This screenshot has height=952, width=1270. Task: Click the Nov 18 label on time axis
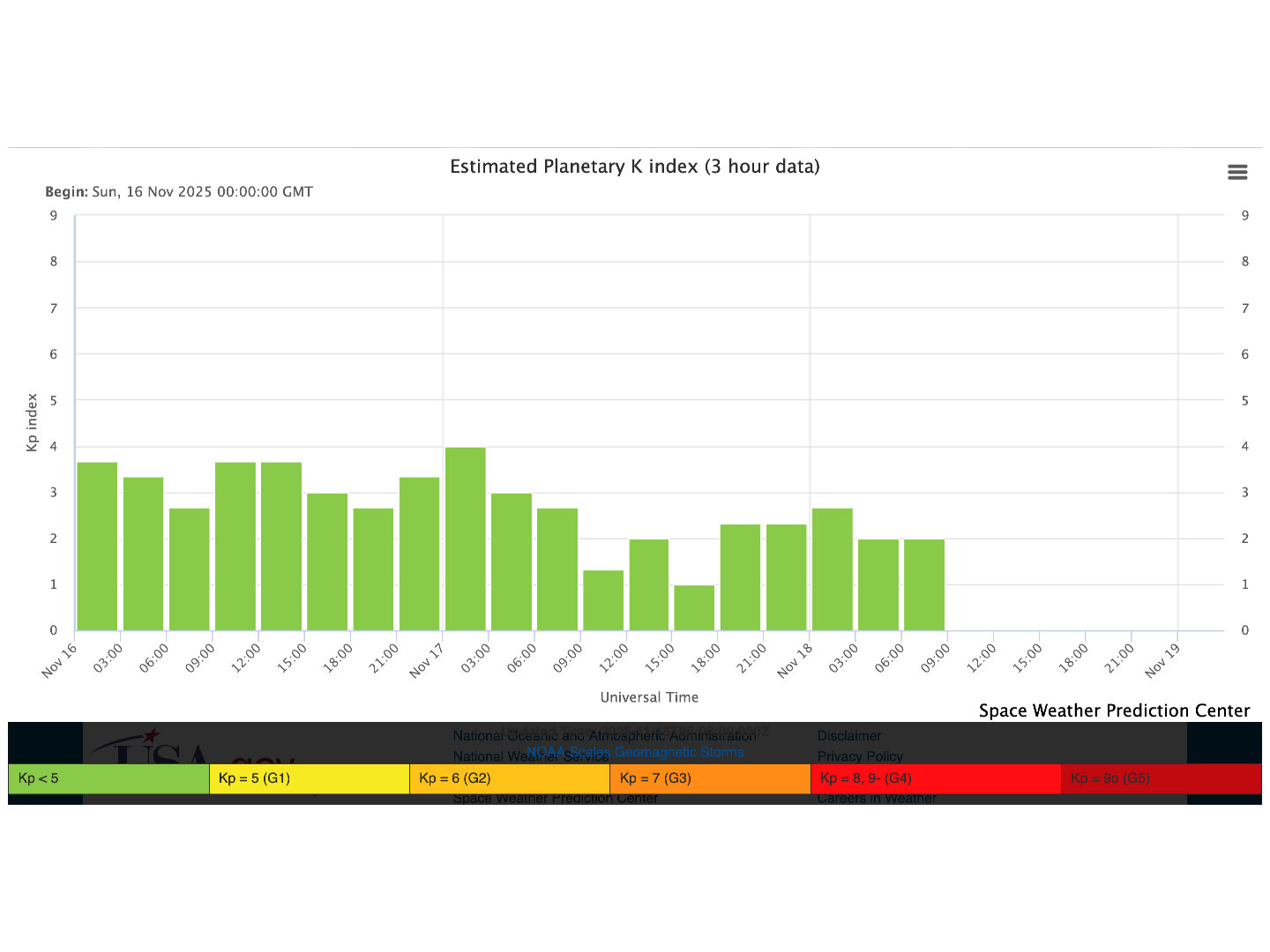point(795,661)
